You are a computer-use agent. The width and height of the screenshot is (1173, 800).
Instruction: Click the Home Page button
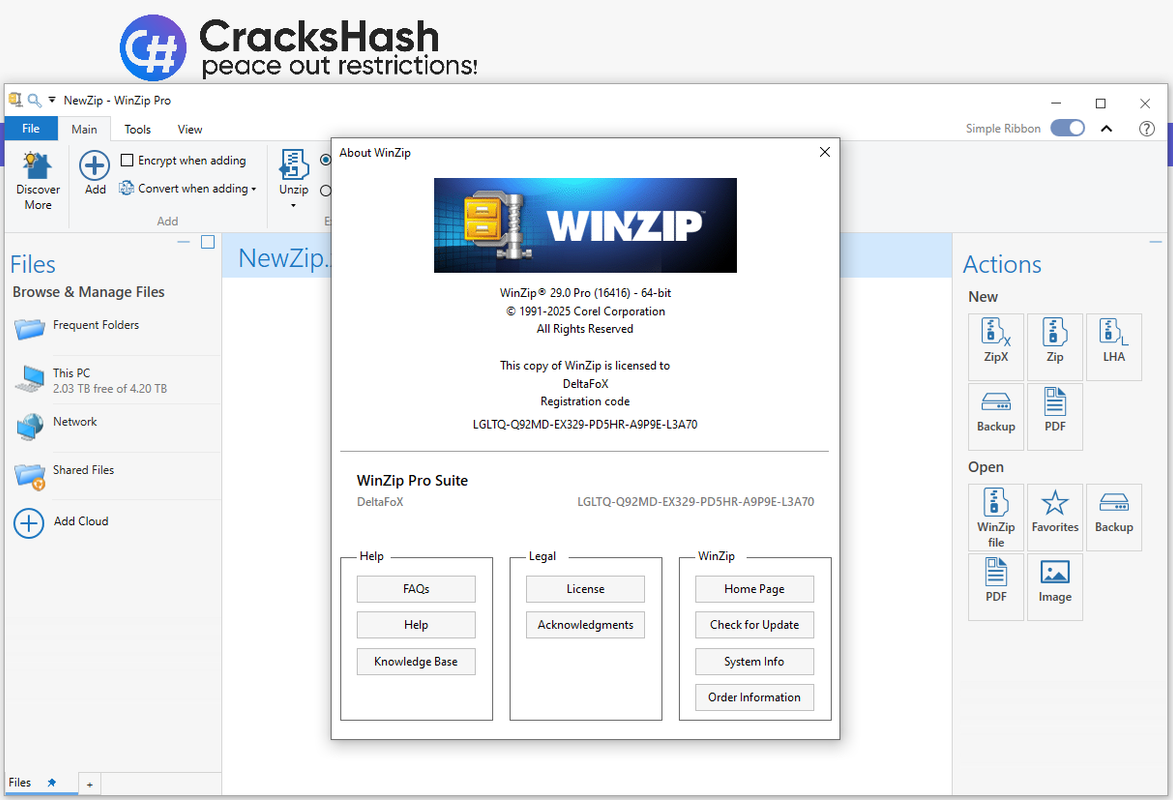click(x=754, y=589)
